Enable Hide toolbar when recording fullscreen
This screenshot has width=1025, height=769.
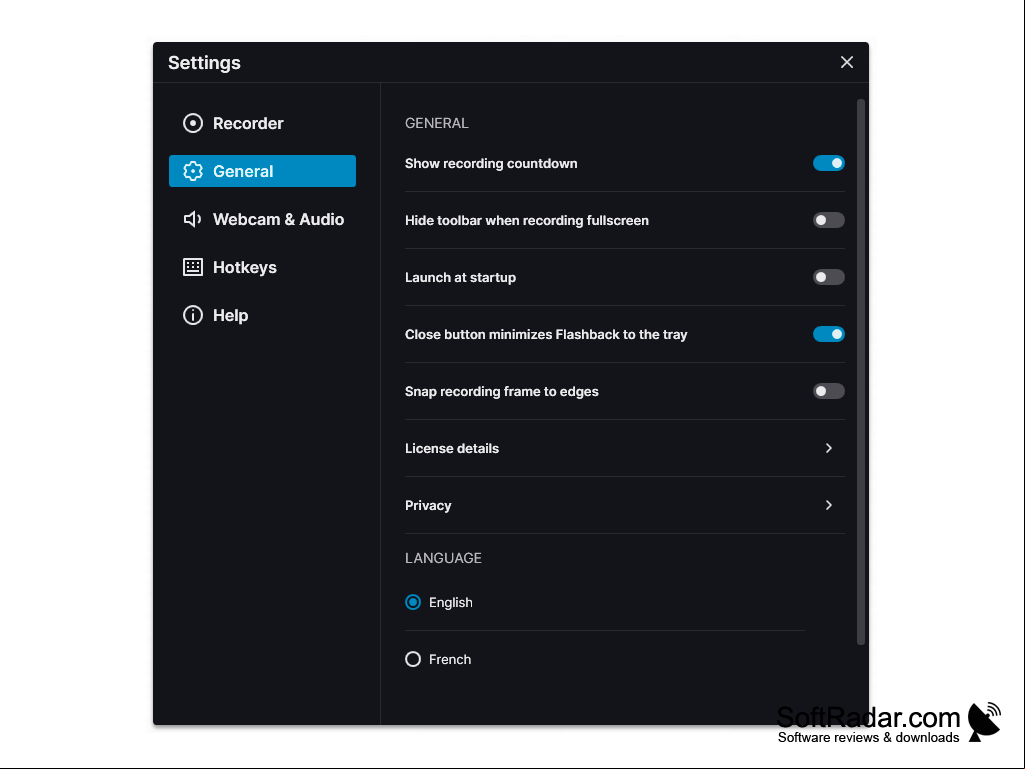828,220
